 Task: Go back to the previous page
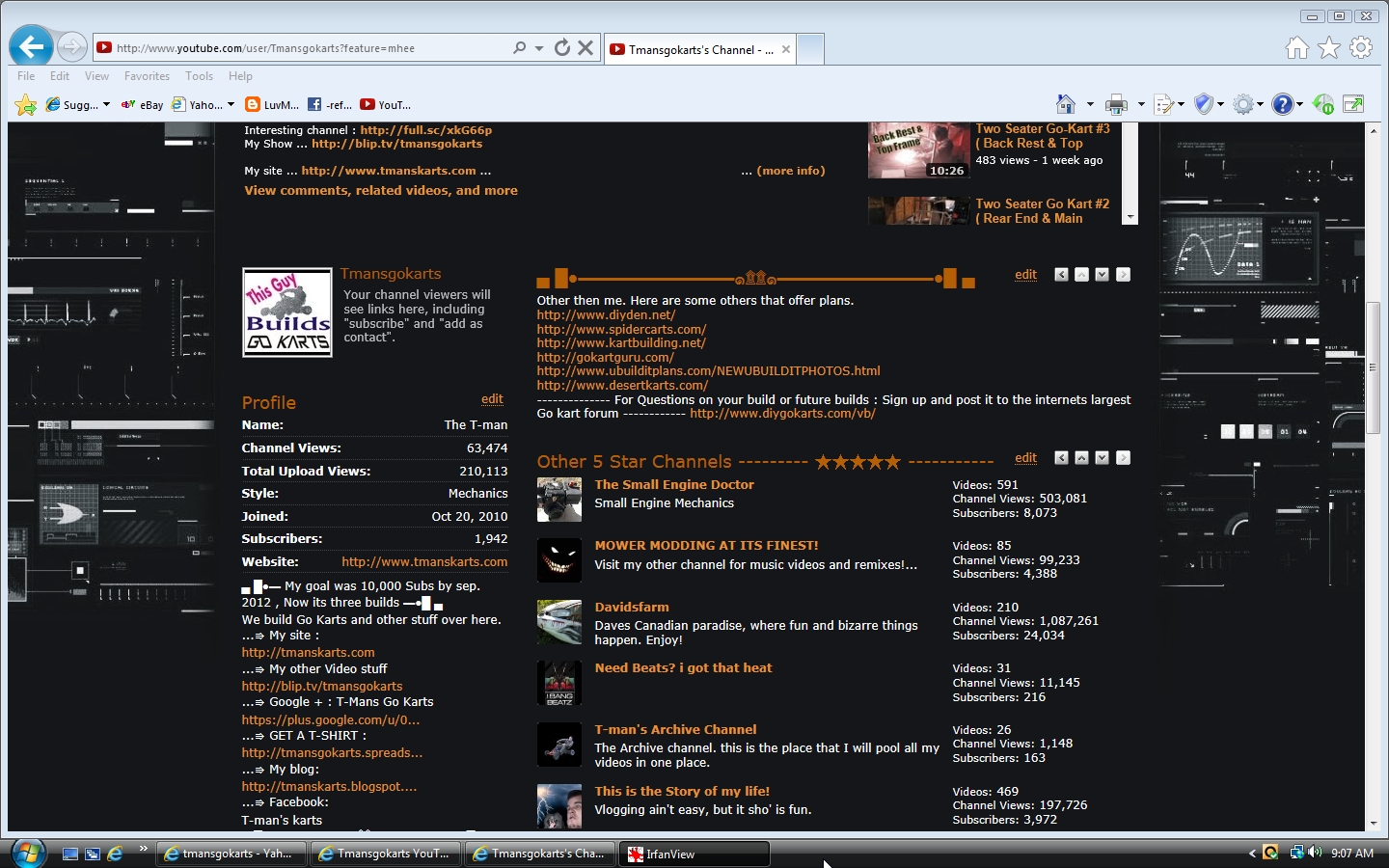click(31, 46)
